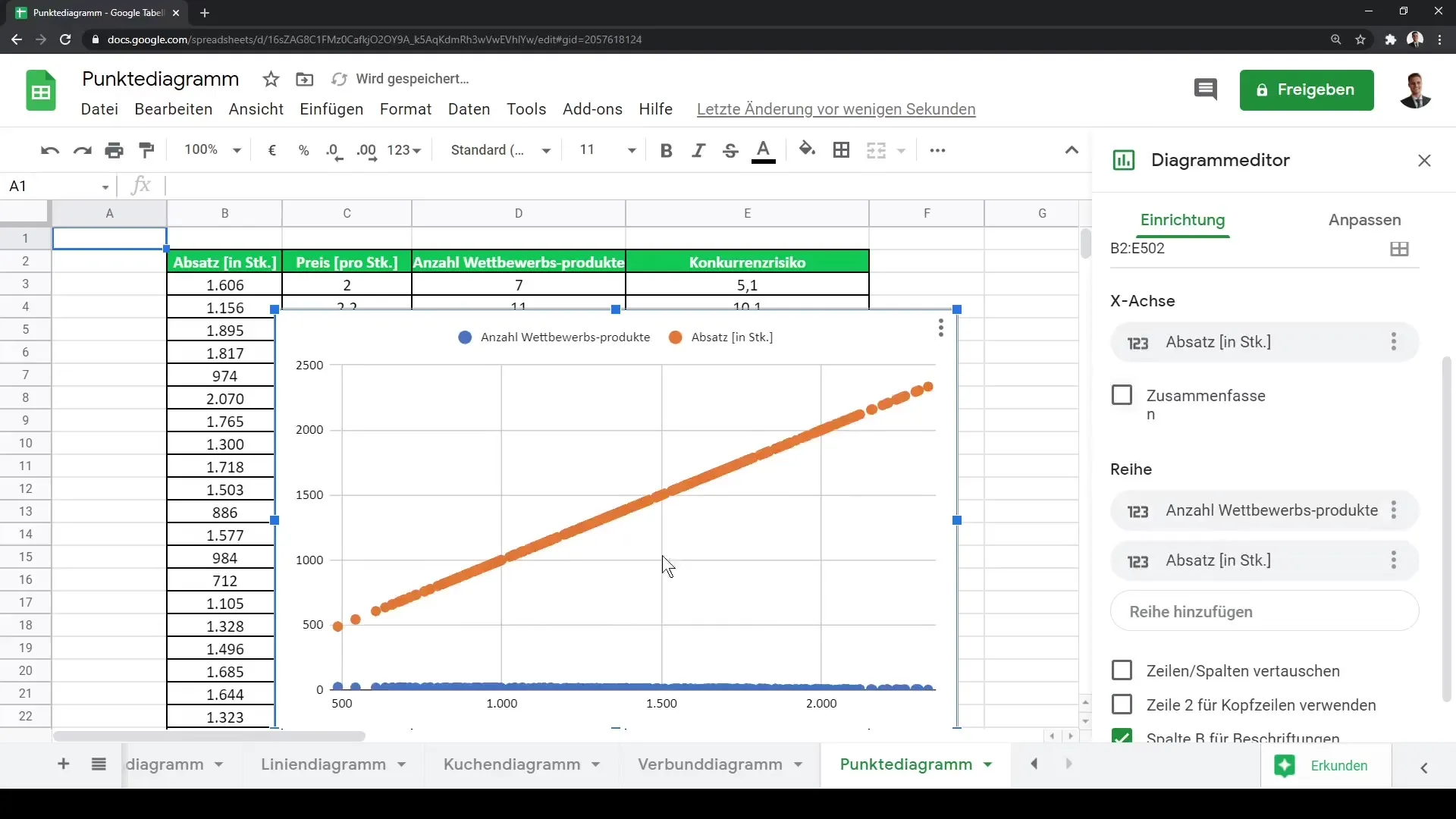
Task: Enable Zeile 2 für Kopfzeilen verwenden
Action: point(1122,704)
